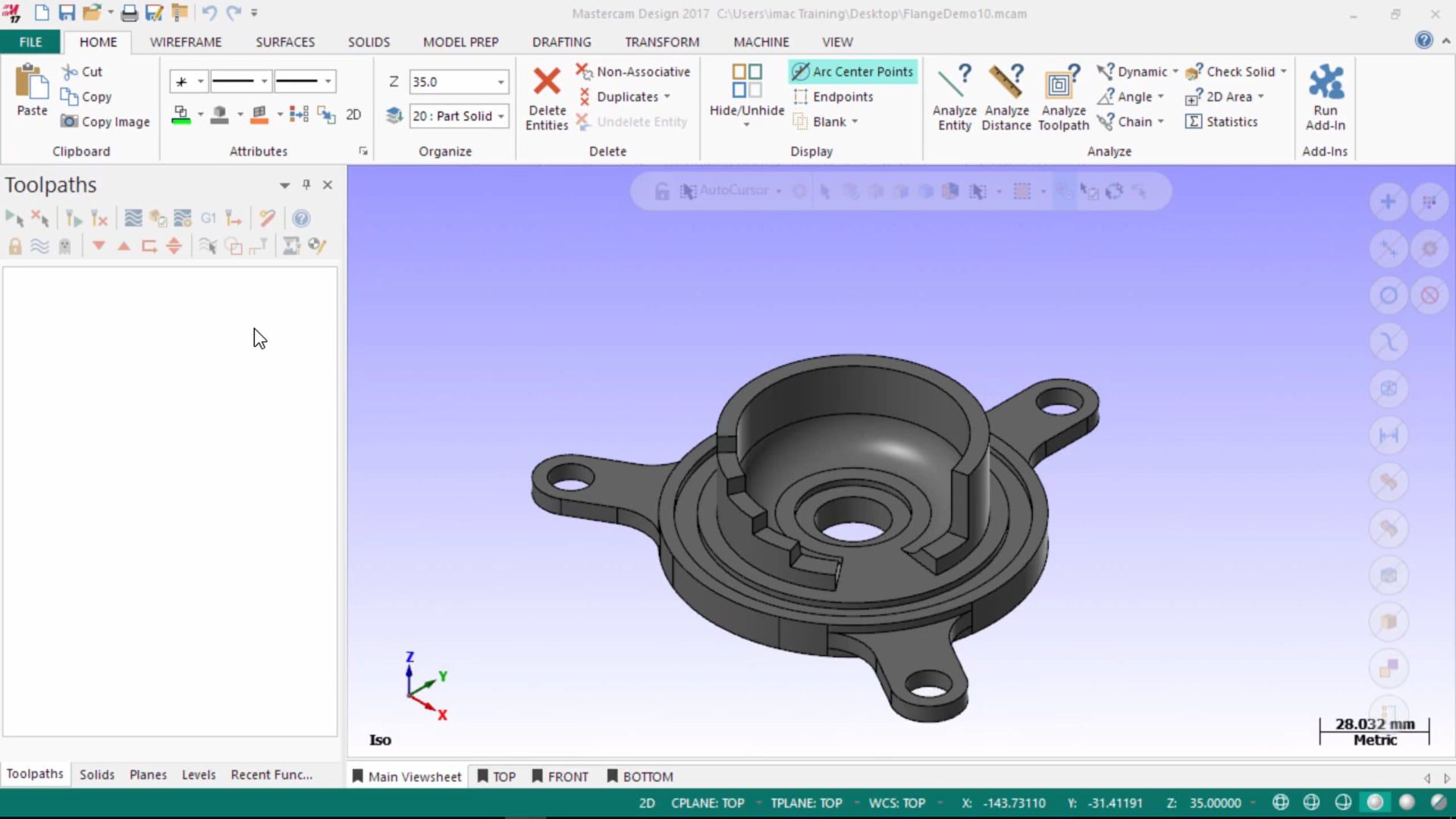Click Select all operations icon in Toolpaths
This screenshot has height=819, width=1456.
(x=14, y=218)
